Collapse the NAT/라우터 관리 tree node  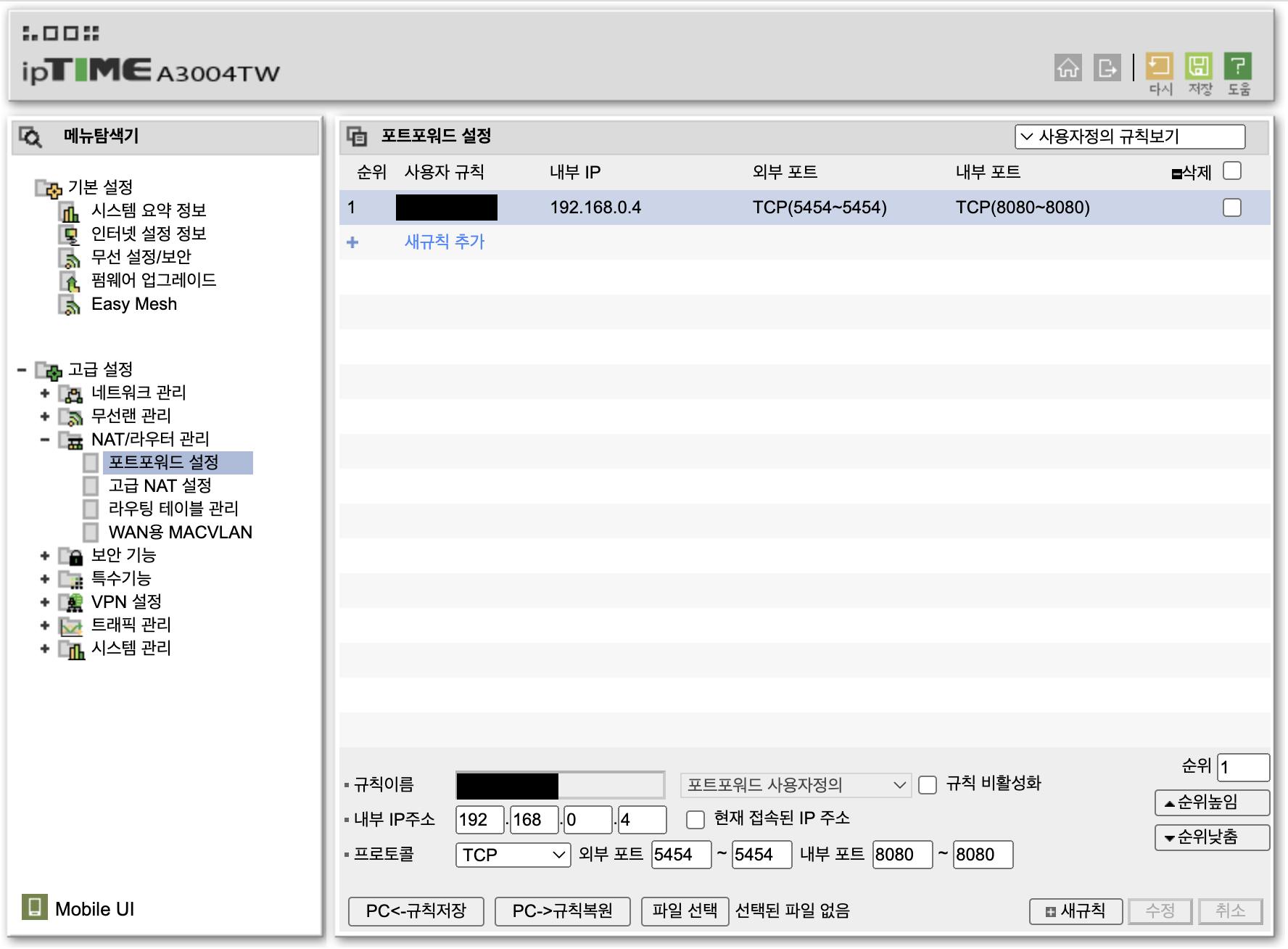(x=45, y=440)
